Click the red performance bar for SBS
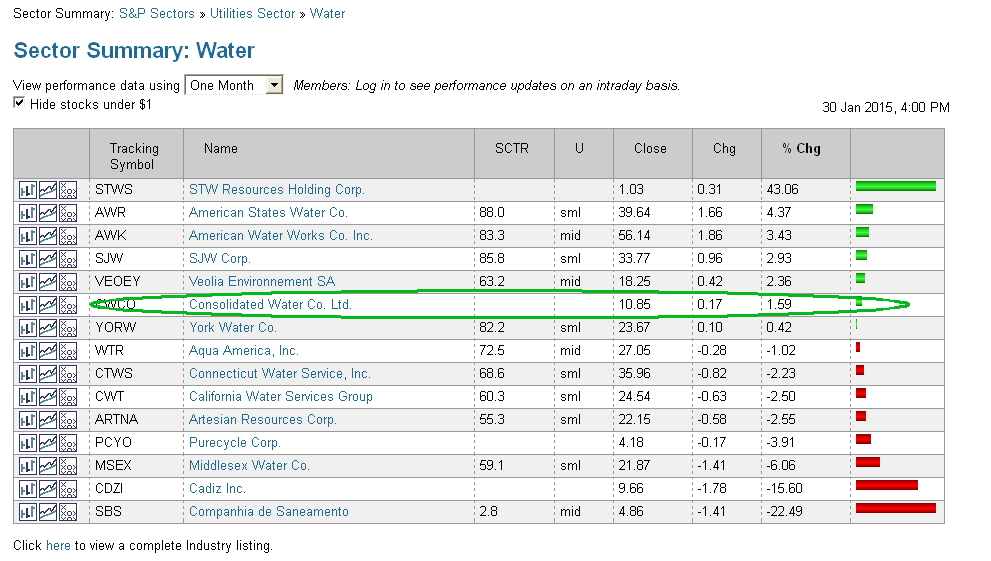991x561 pixels. pyautogui.click(x=896, y=508)
